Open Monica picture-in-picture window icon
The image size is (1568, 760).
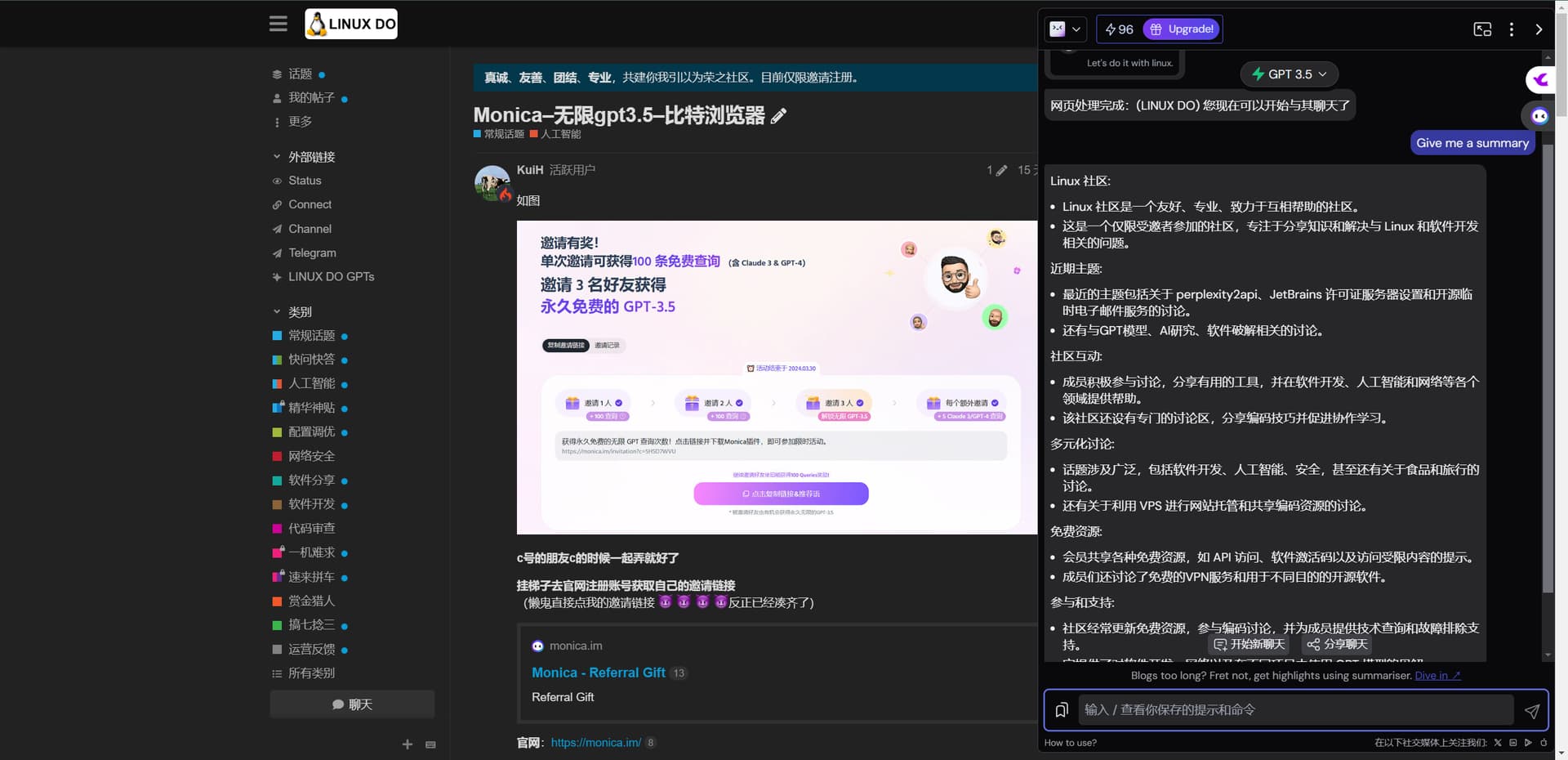(x=1482, y=29)
